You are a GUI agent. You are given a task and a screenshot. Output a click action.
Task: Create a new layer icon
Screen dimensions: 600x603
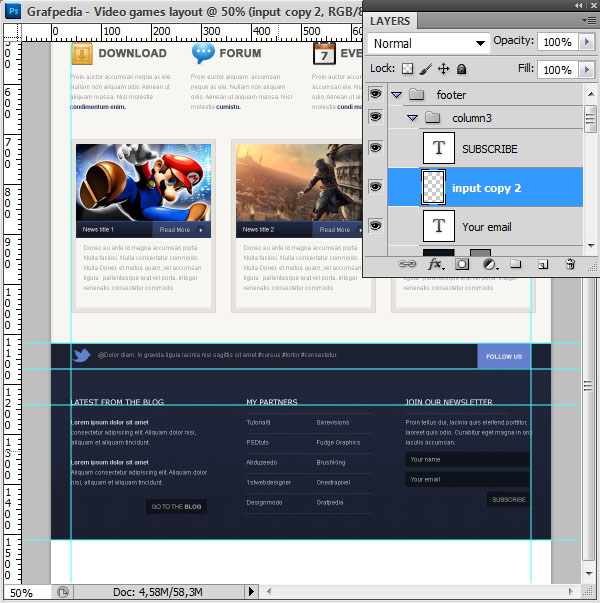click(543, 264)
